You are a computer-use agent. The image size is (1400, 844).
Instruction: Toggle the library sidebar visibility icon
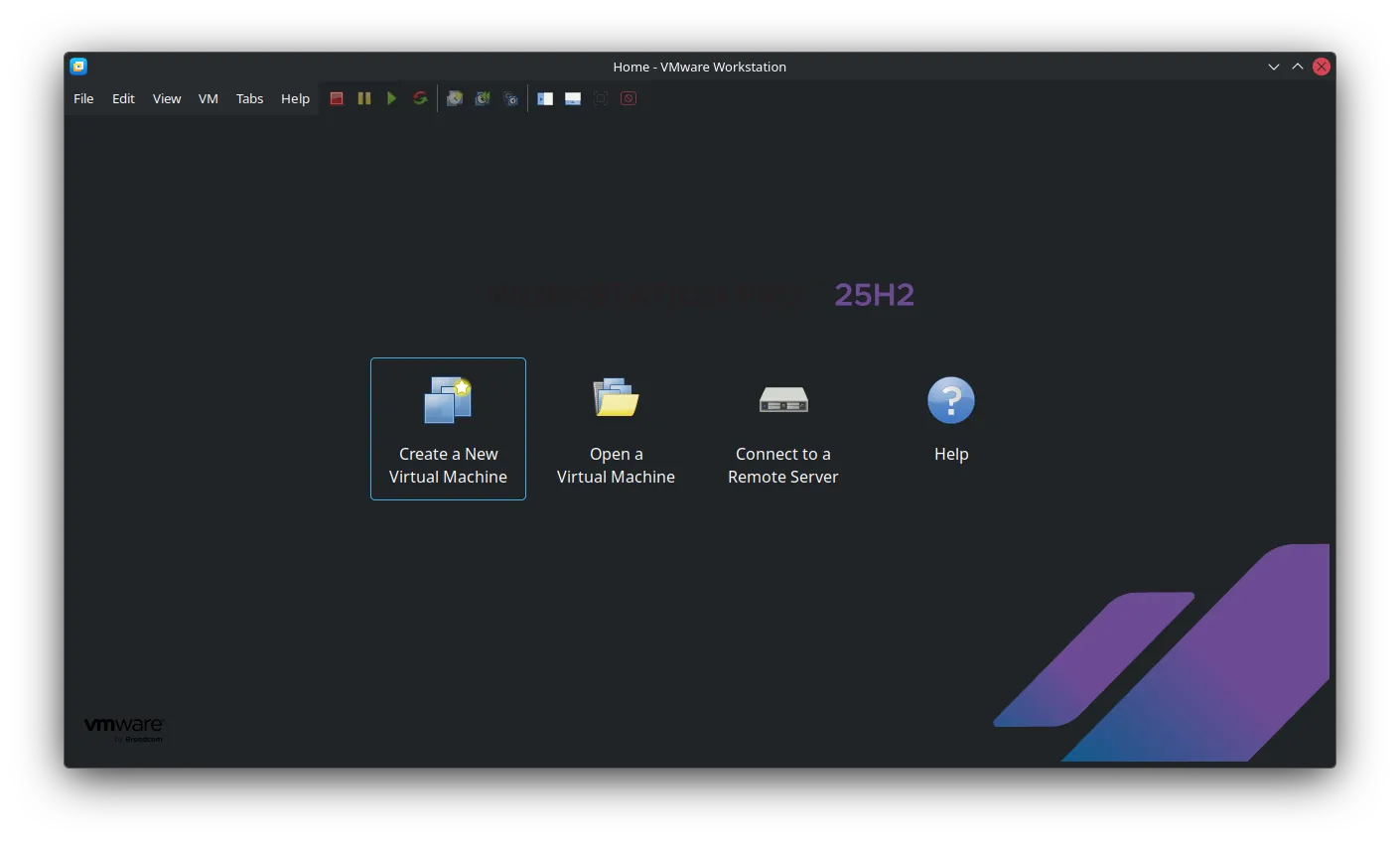(x=544, y=97)
